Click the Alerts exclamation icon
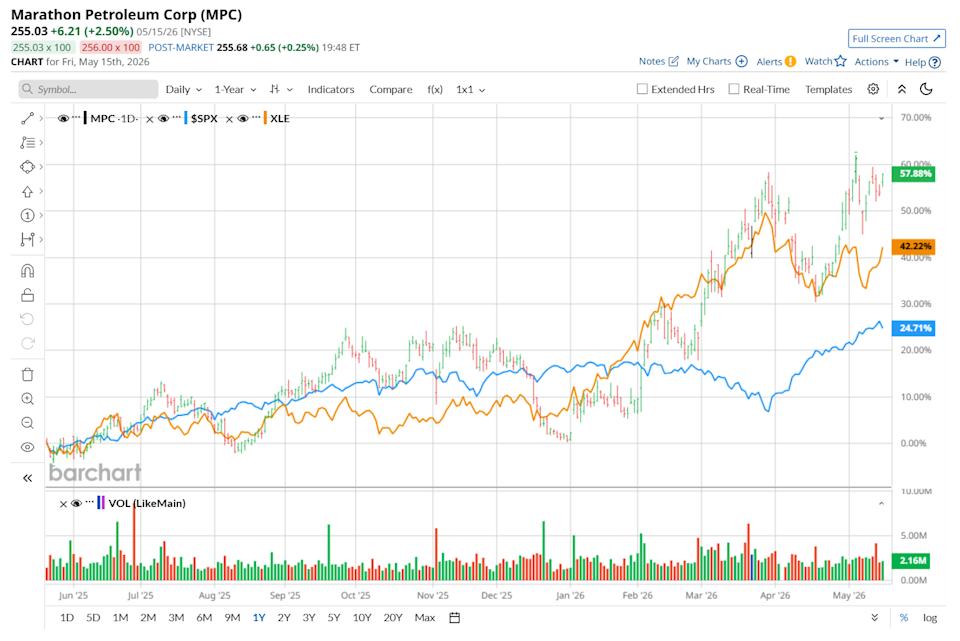 pyautogui.click(x=790, y=61)
